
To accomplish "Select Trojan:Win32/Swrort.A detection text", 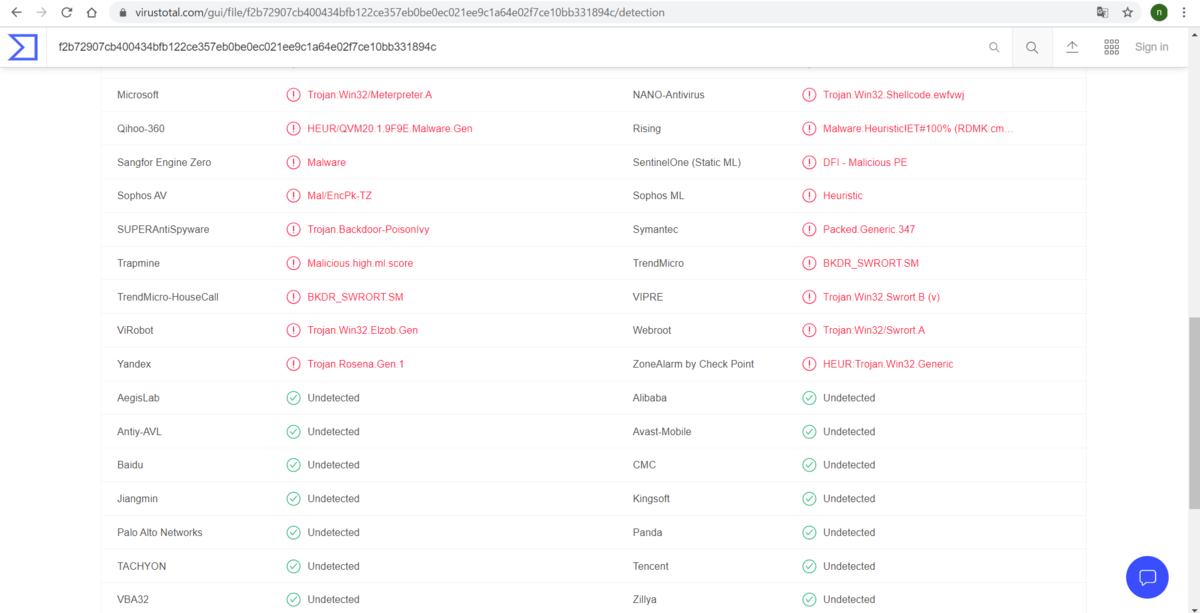I will [x=874, y=330].
